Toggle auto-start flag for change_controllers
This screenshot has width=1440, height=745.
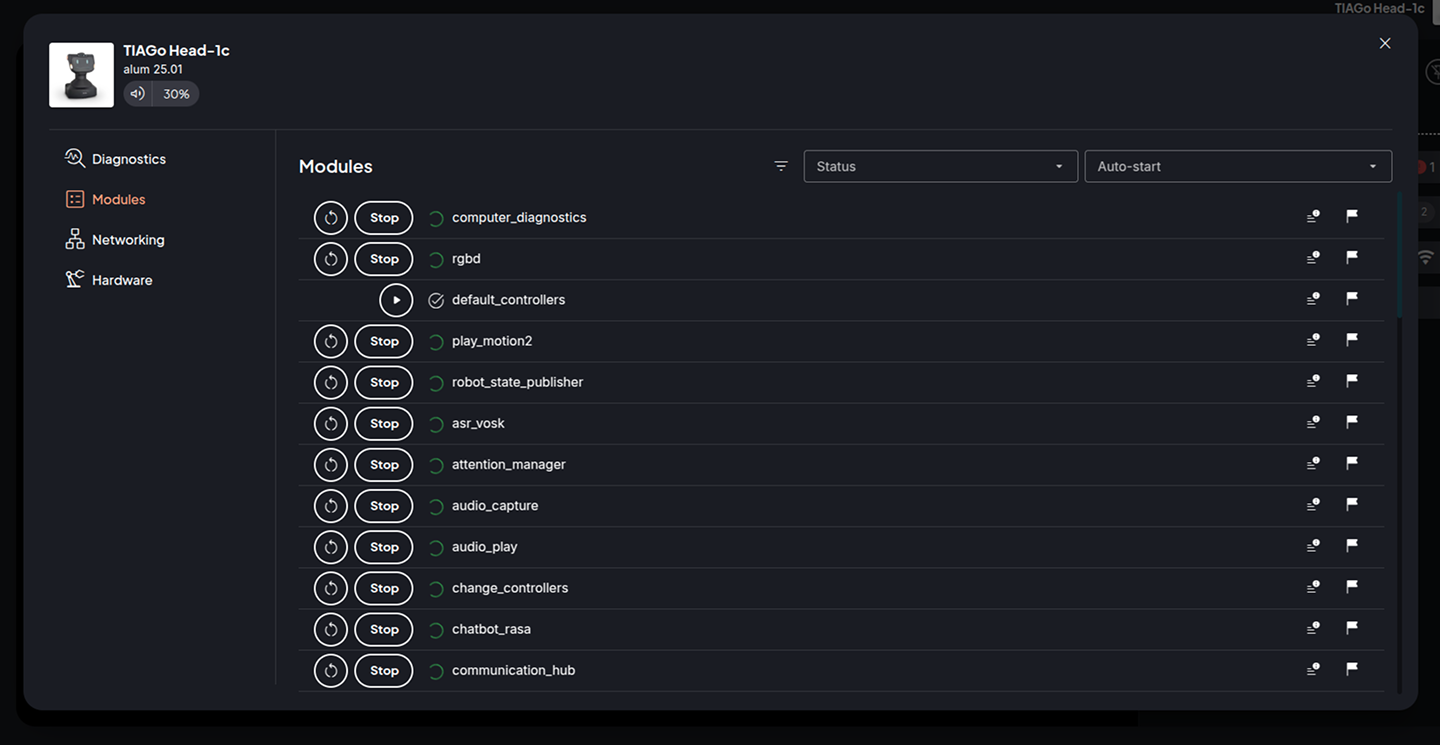point(1352,587)
